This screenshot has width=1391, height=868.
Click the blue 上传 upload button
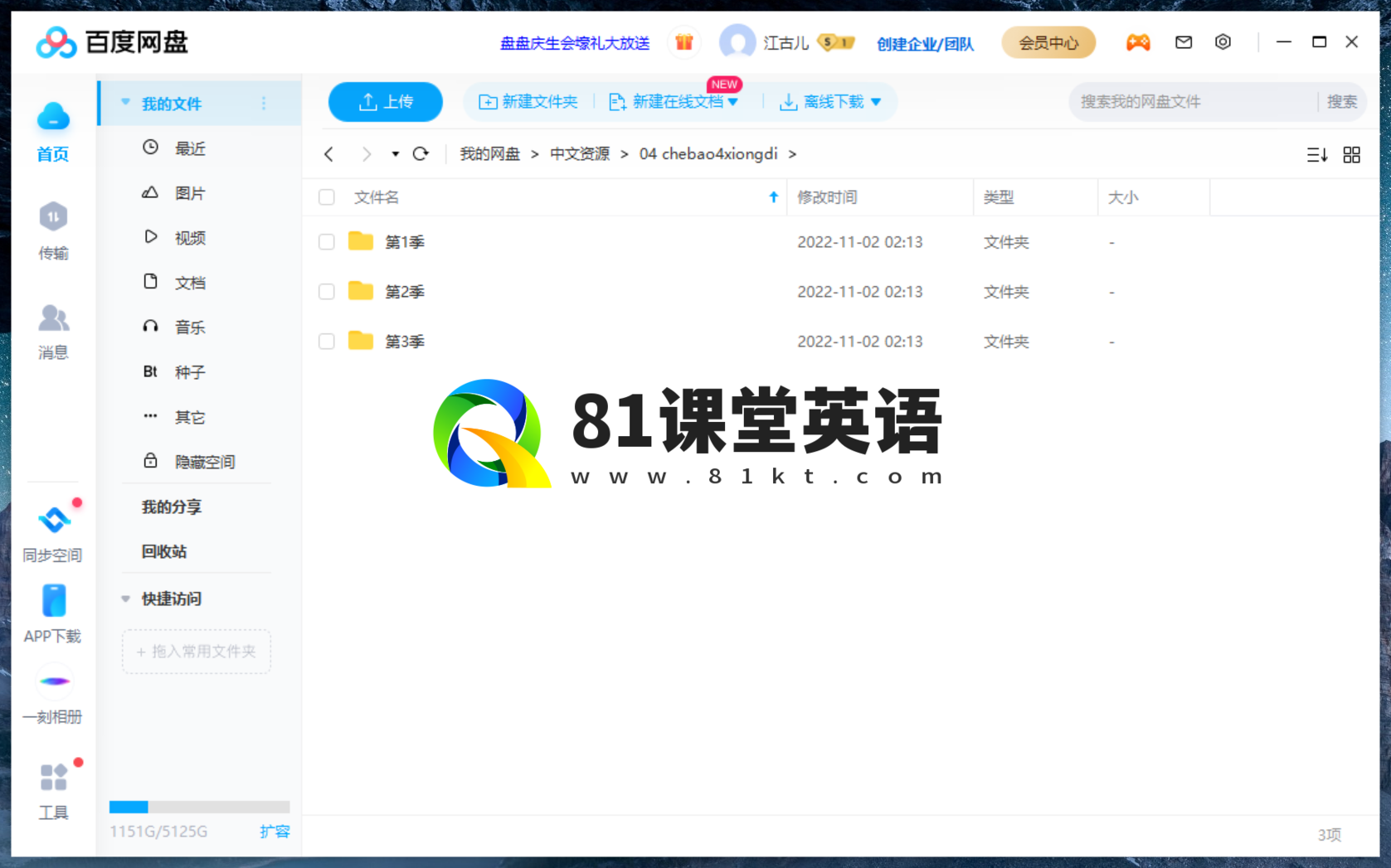(x=385, y=102)
